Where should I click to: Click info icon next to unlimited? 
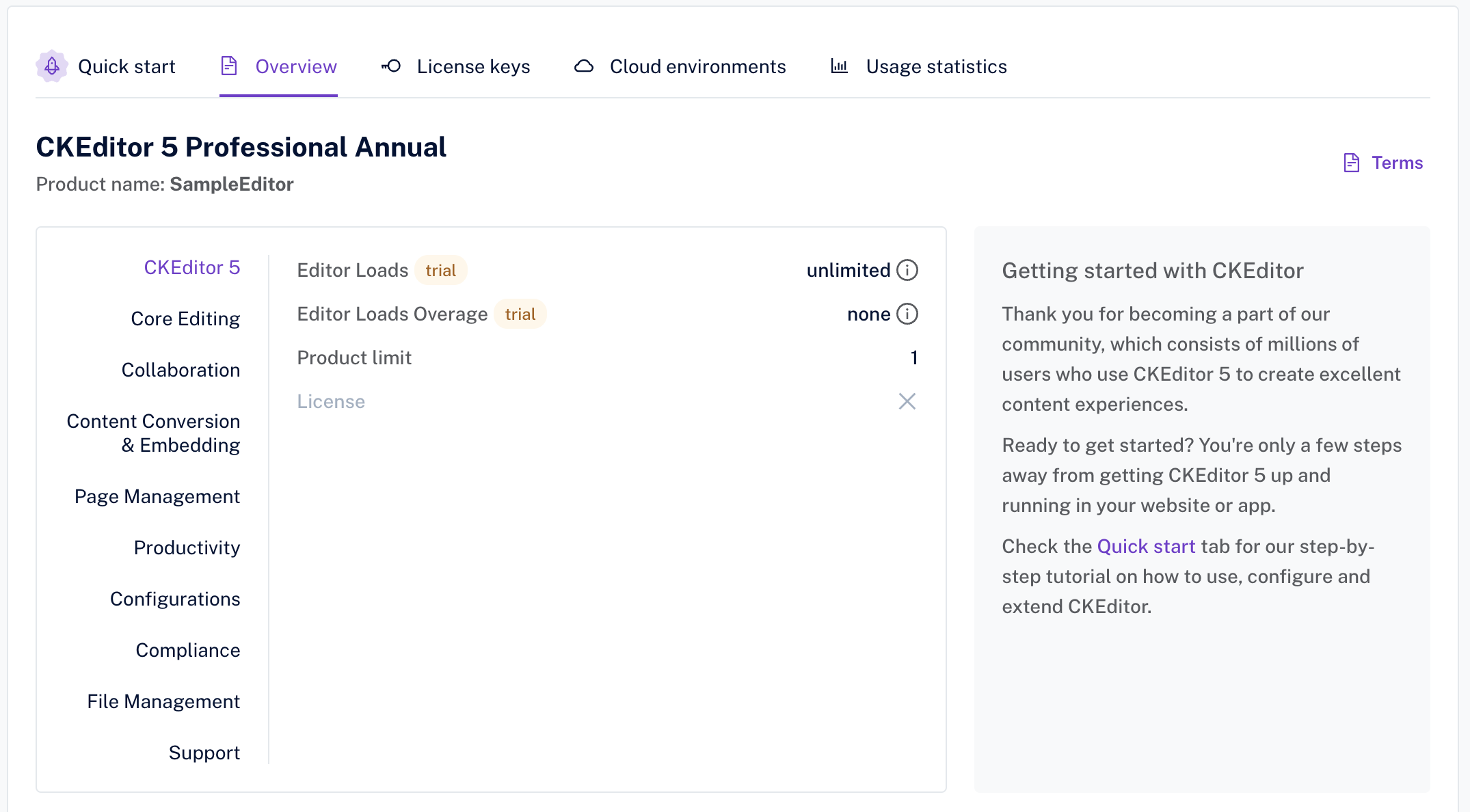(907, 270)
